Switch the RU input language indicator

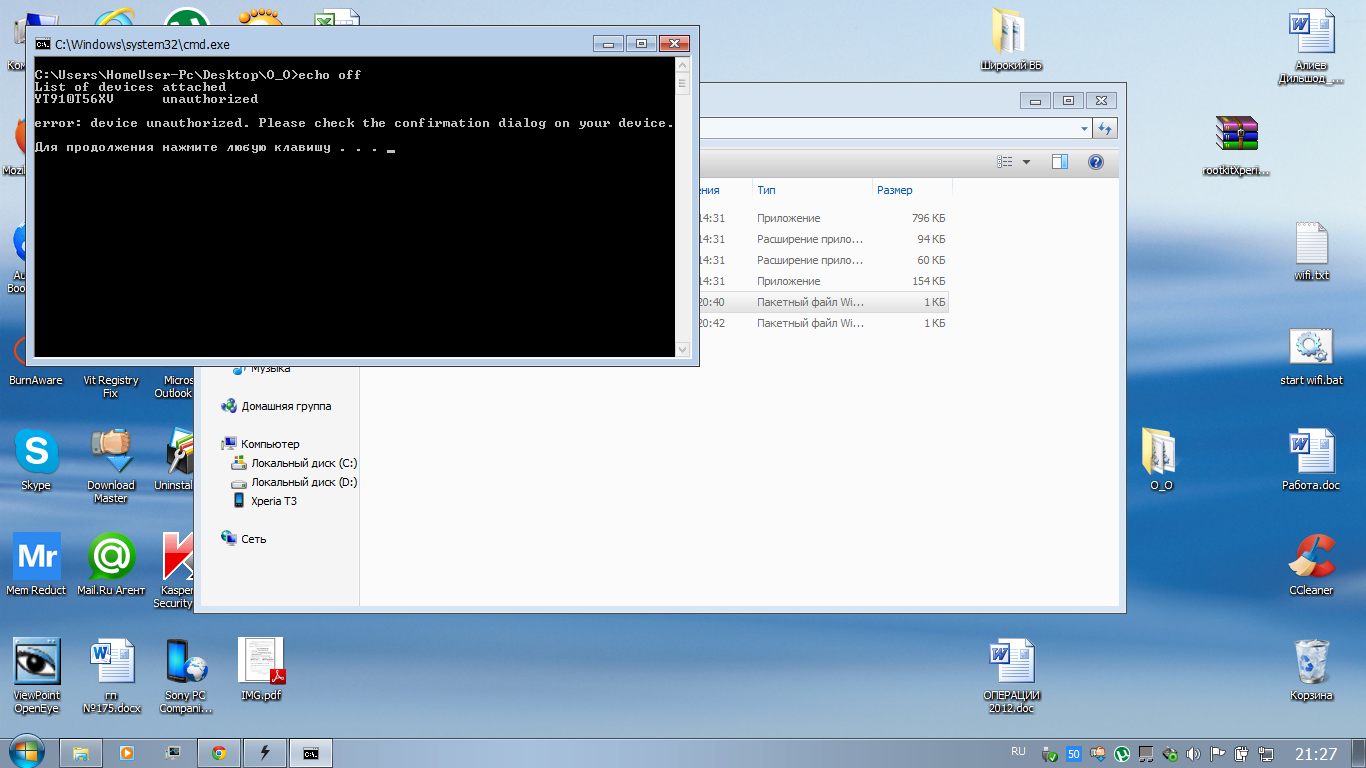[1018, 752]
